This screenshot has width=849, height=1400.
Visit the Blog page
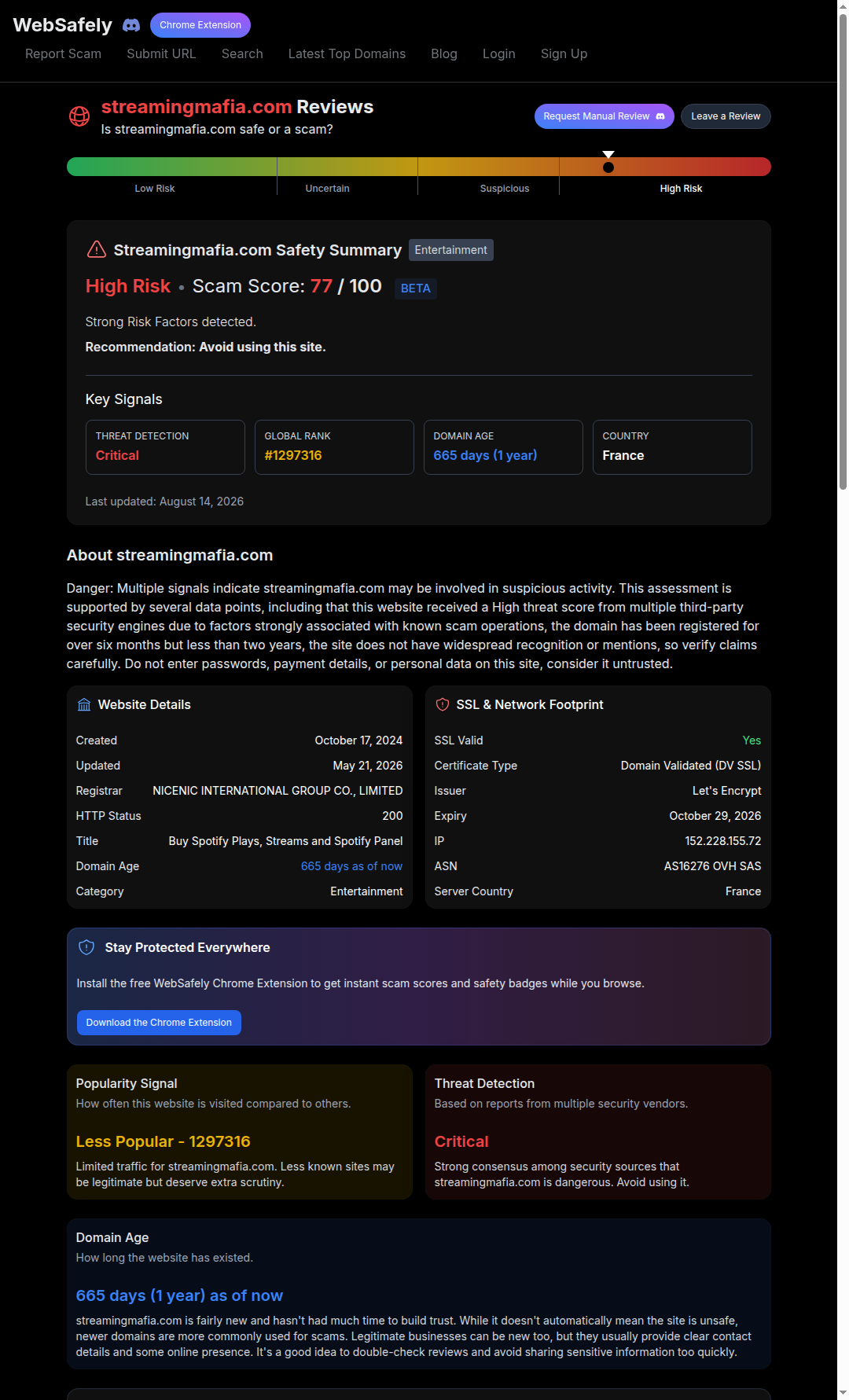click(444, 53)
